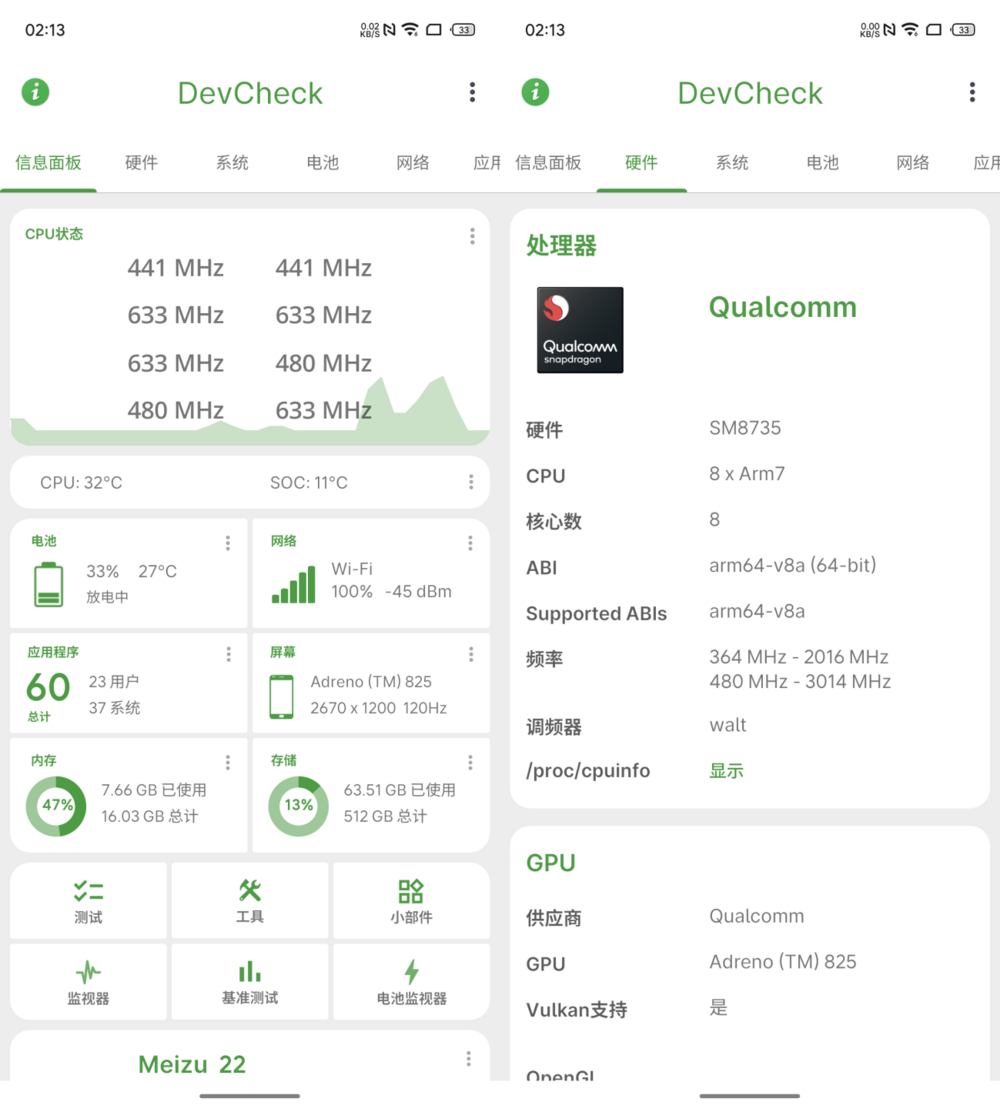Viewport: 1000px width, 1112px height.
Task: Tap the "SOC: 11°C" reading
Action: pos(309,483)
